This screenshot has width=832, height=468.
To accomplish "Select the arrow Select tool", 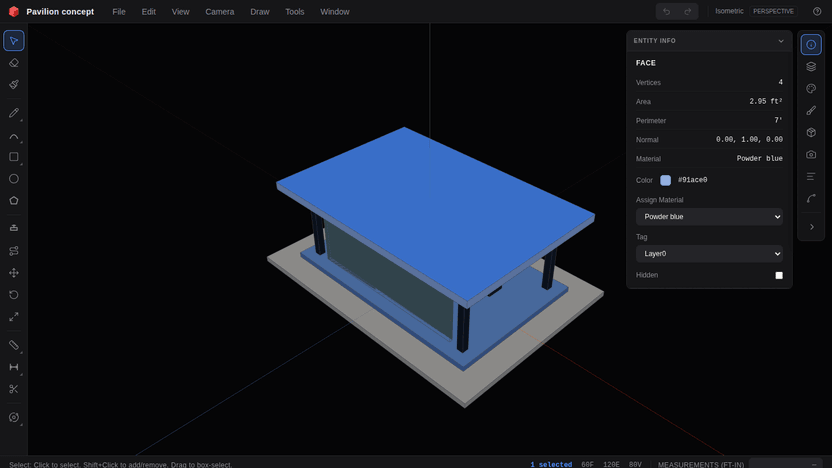I will coord(14,41).
